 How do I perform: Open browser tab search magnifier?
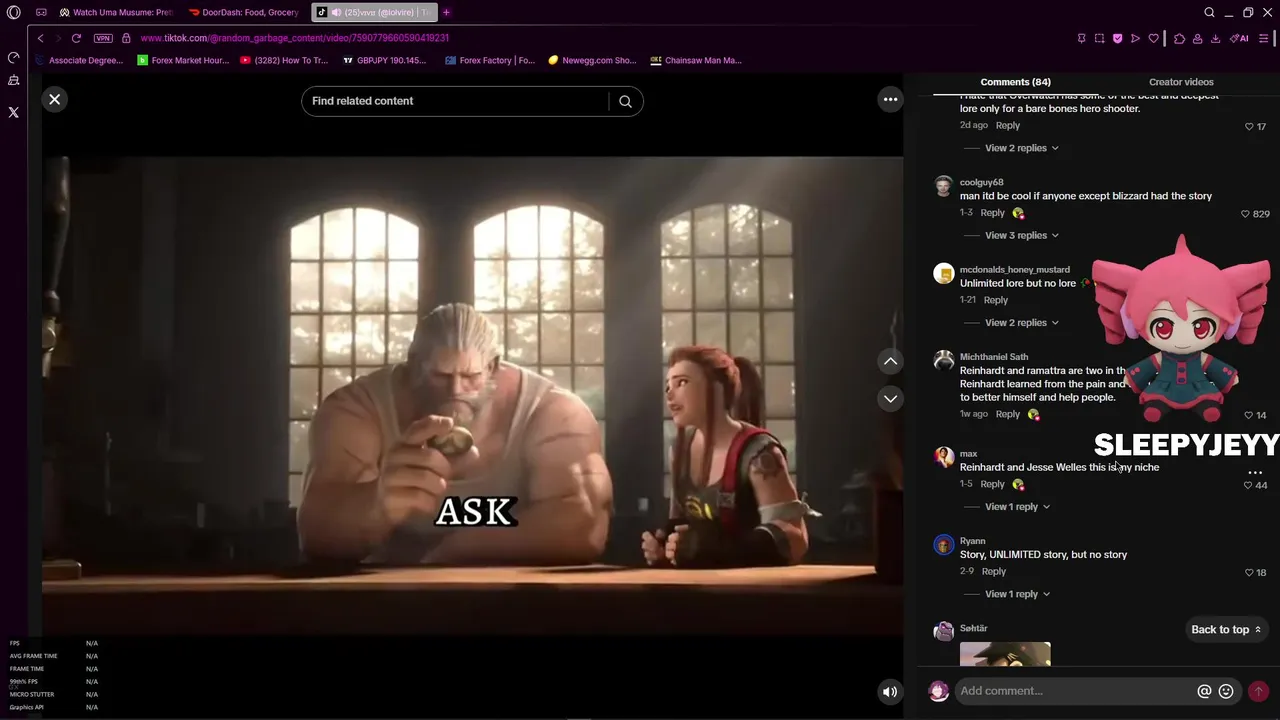[1209, 12]
